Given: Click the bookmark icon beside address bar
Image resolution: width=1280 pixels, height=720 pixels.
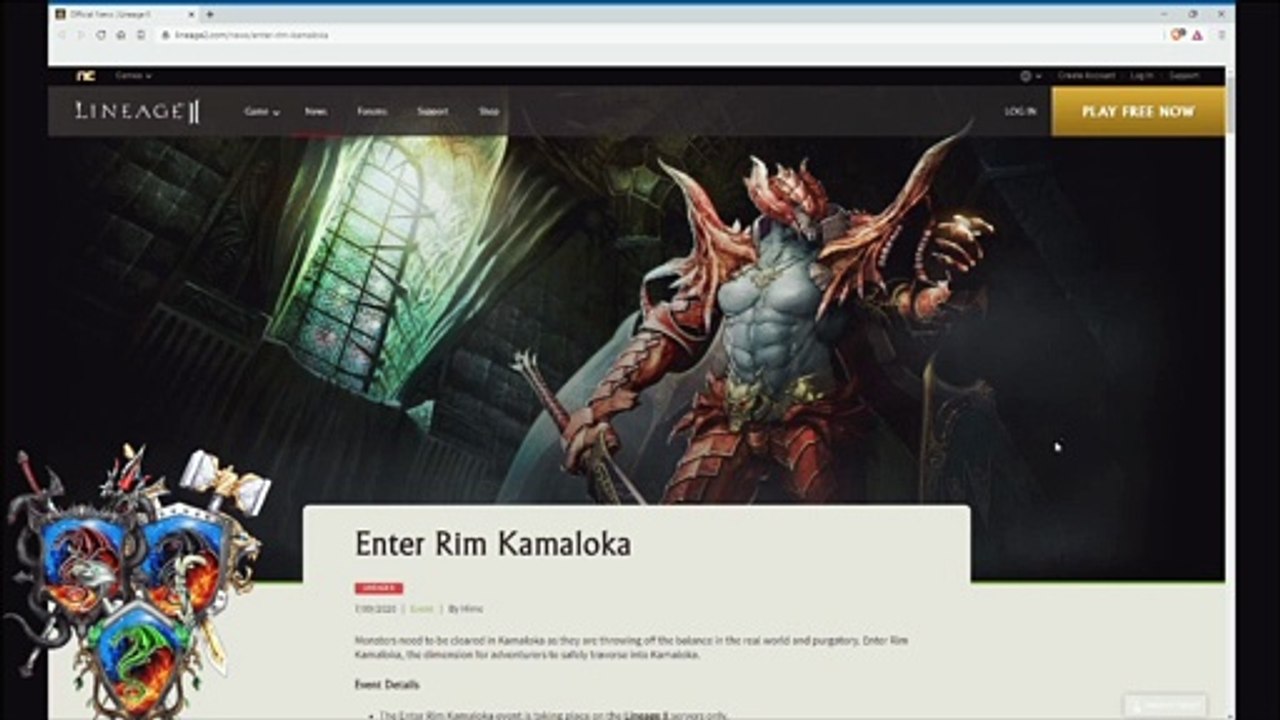Looking at the screenshot, I should point(140,34).
